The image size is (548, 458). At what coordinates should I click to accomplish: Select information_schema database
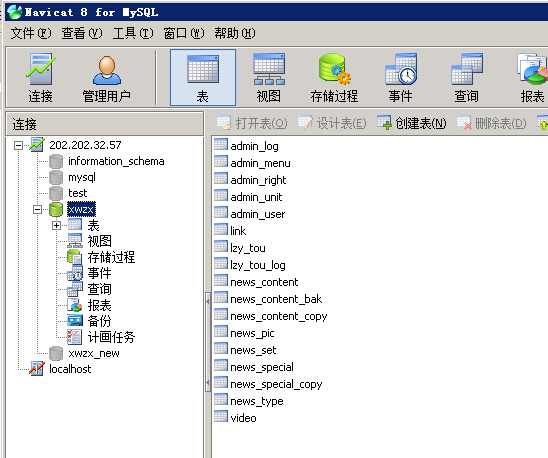(116, 161)
